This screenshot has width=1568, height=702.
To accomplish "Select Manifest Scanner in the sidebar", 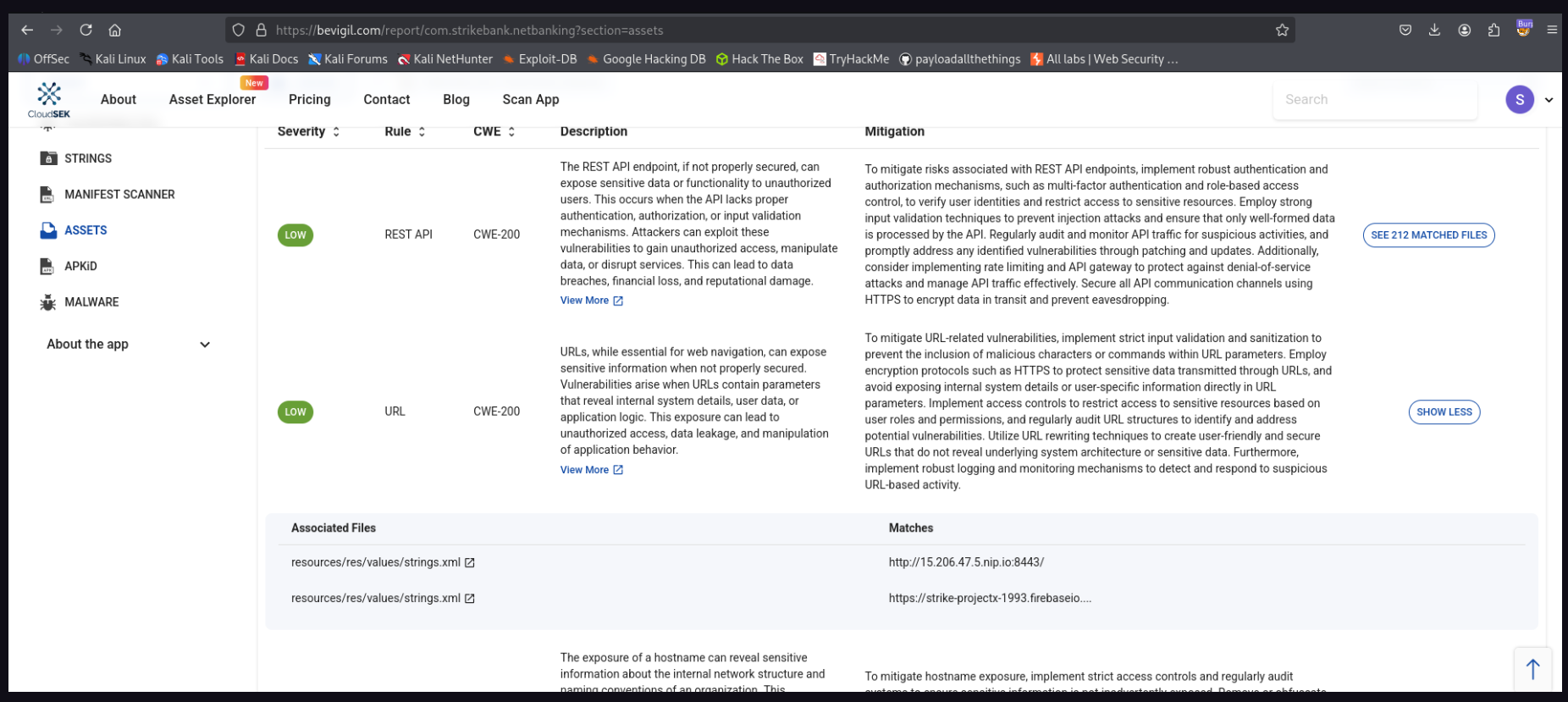I will pos(119,195).
